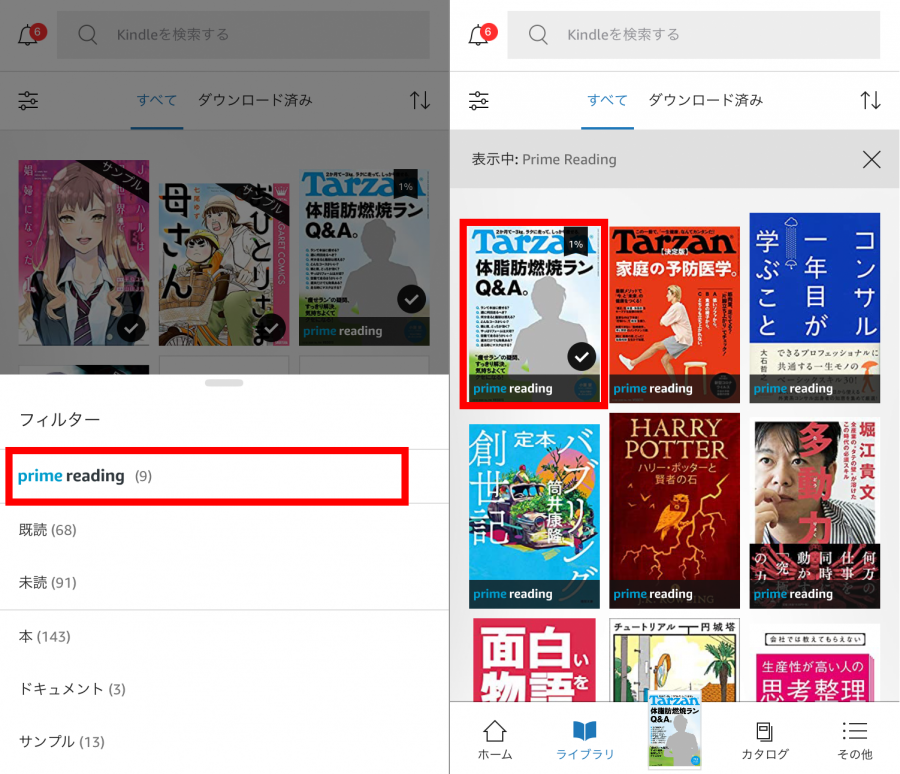
Task: Open 面白い物語 book cover
Action: [534, 660]
